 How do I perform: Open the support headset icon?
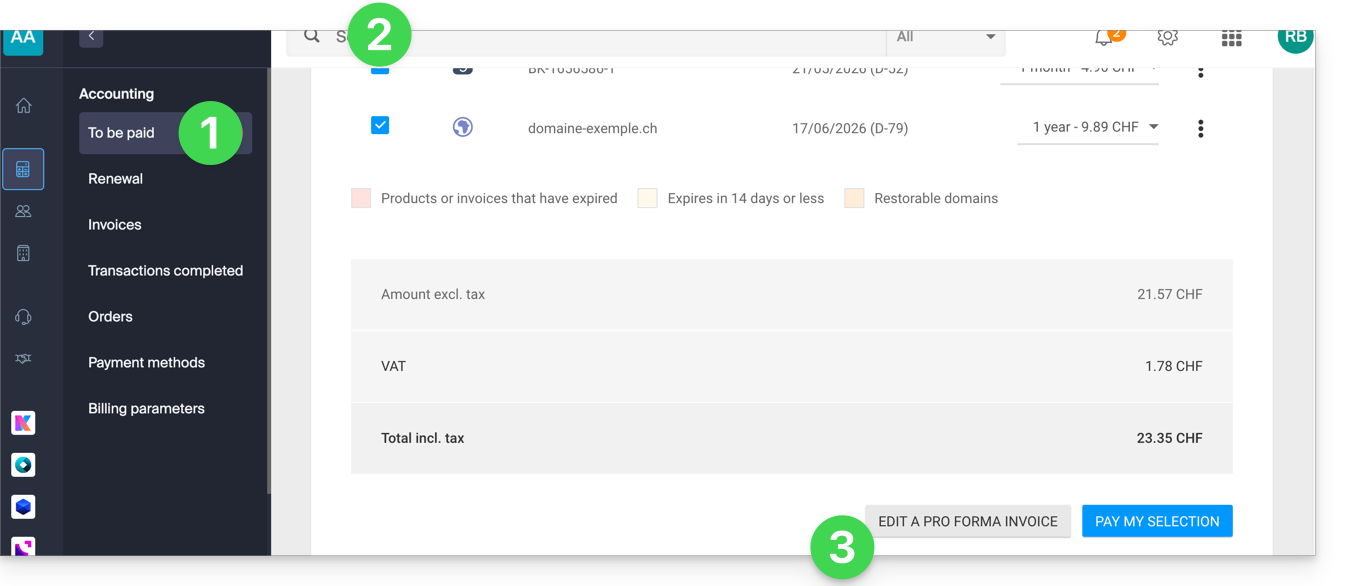(x=23, y=317)
